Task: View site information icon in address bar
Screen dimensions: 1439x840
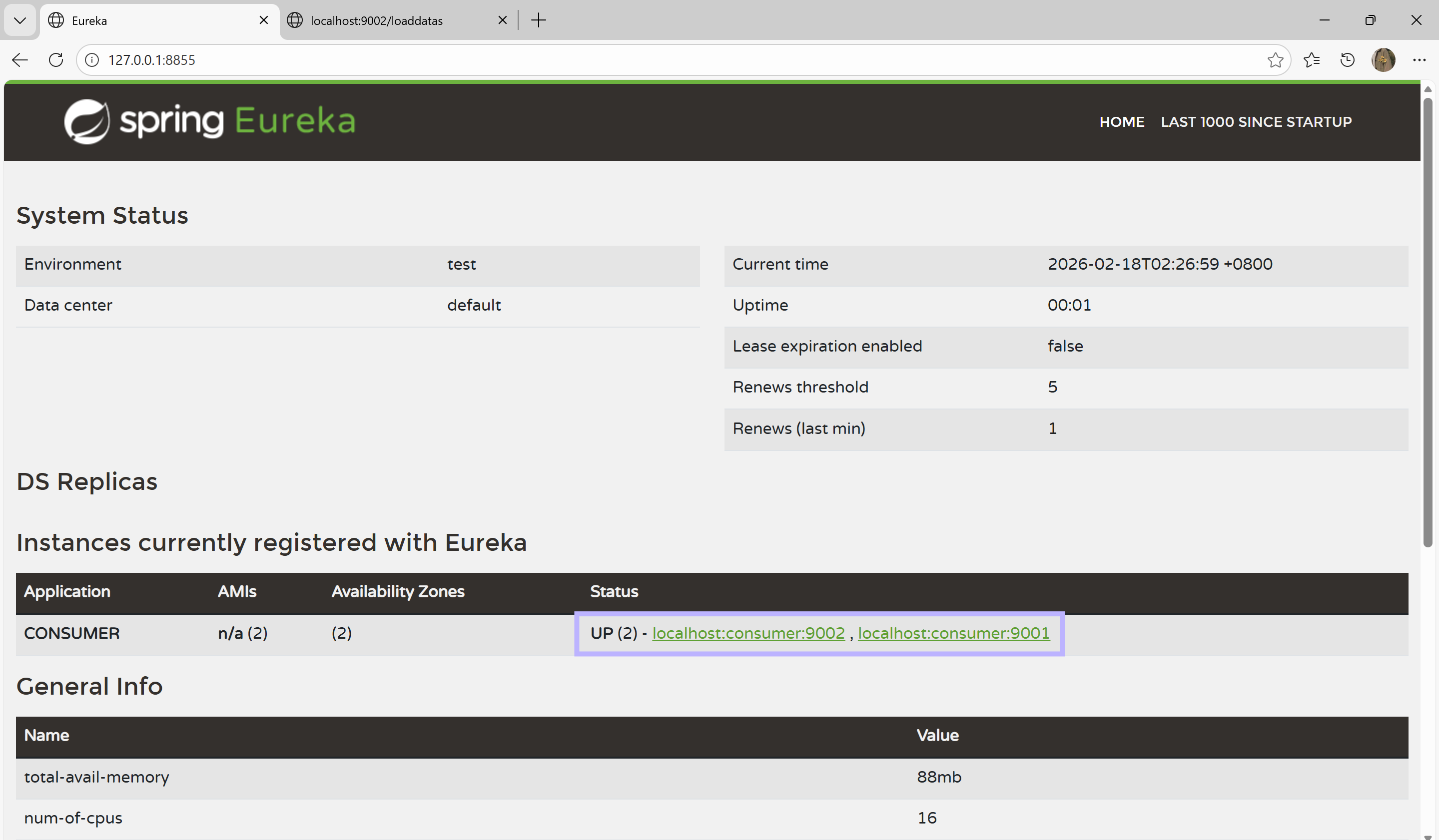Action: [92, 60]
